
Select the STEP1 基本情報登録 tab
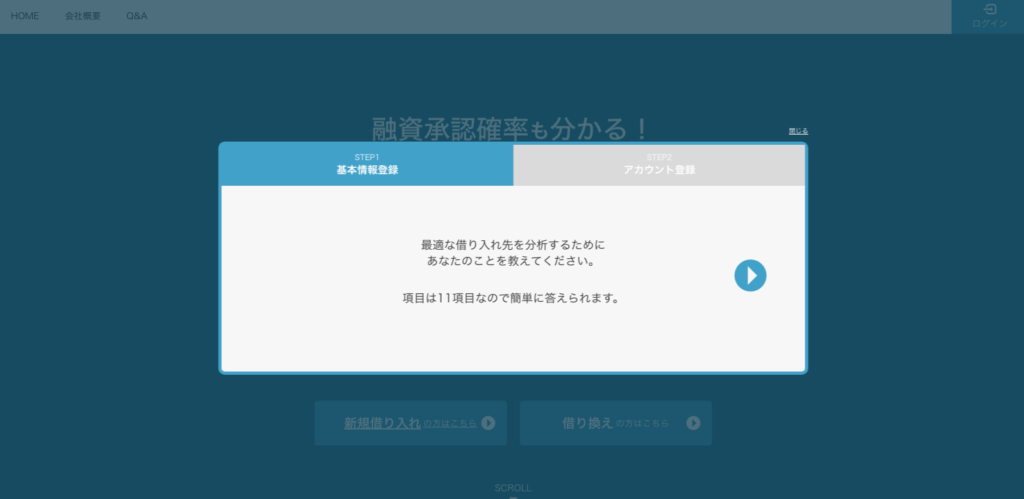pos(367,165)
